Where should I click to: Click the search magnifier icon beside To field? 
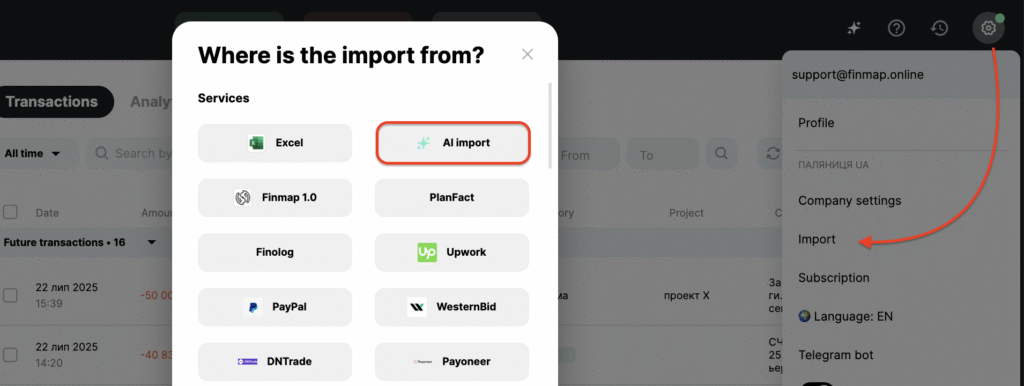point(721,153)
